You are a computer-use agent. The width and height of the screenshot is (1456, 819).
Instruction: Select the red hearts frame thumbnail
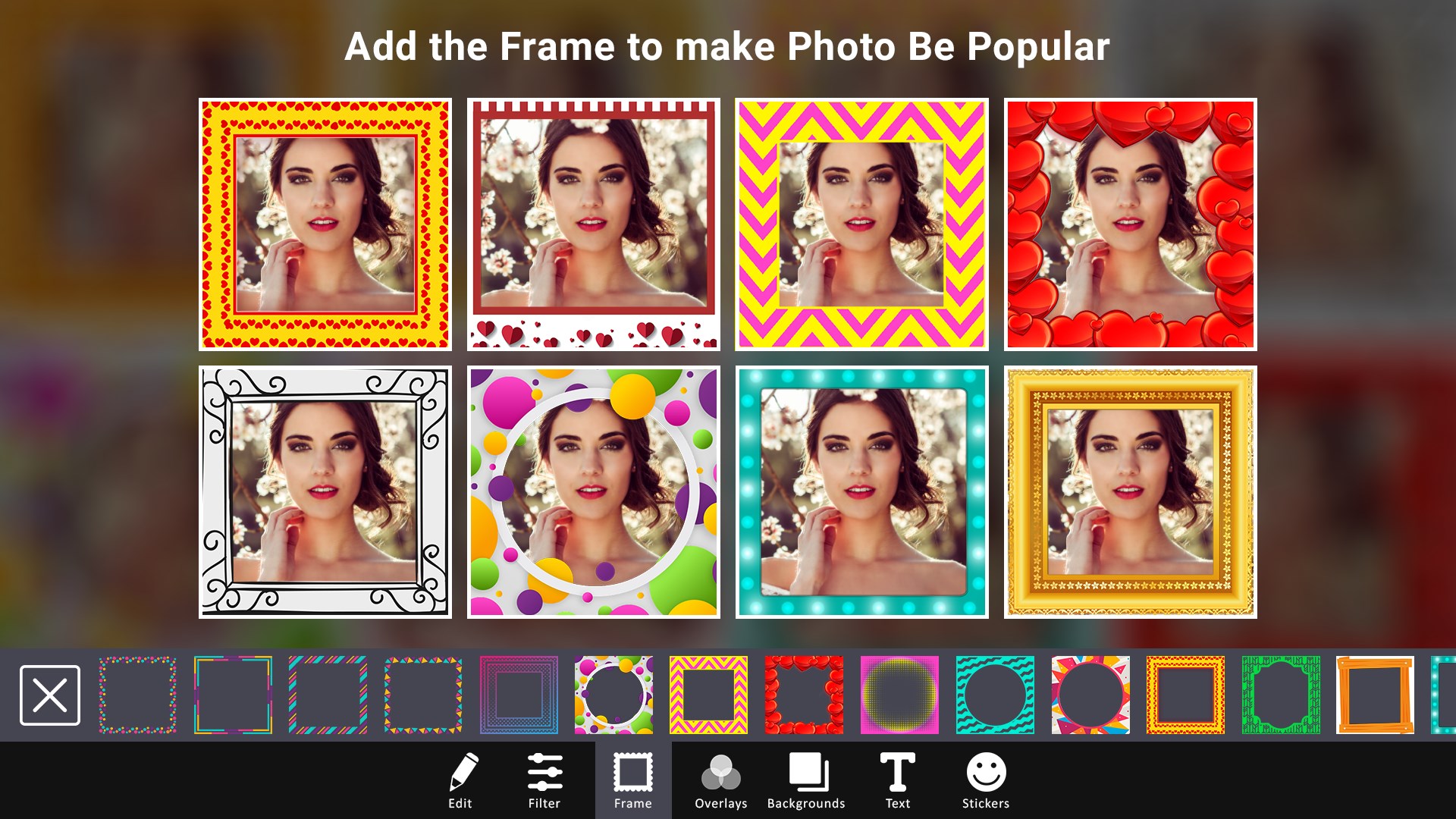coord(804,695)
